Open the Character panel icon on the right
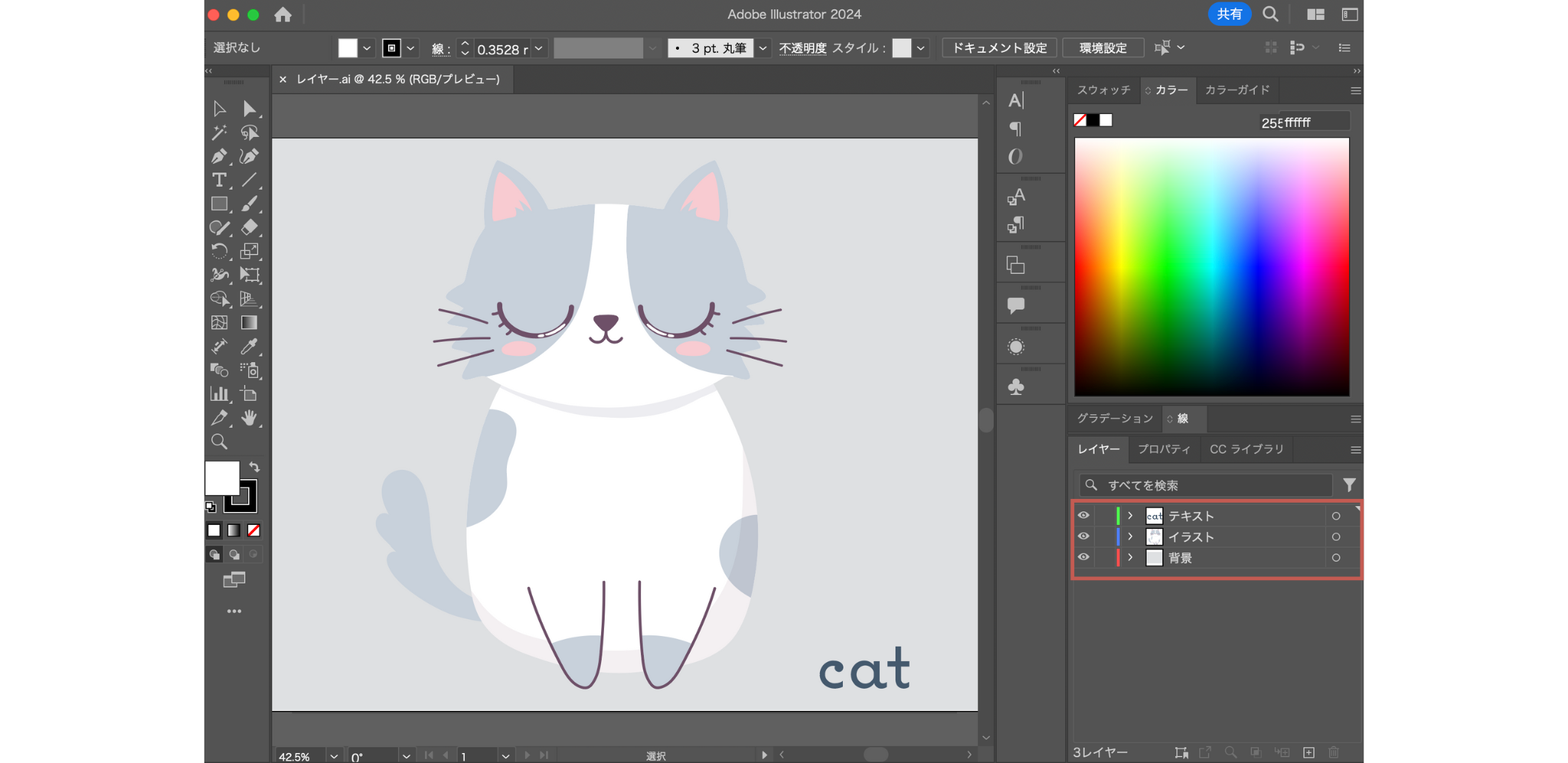This screenshot has width=1568, height=763. point(1015,99)
